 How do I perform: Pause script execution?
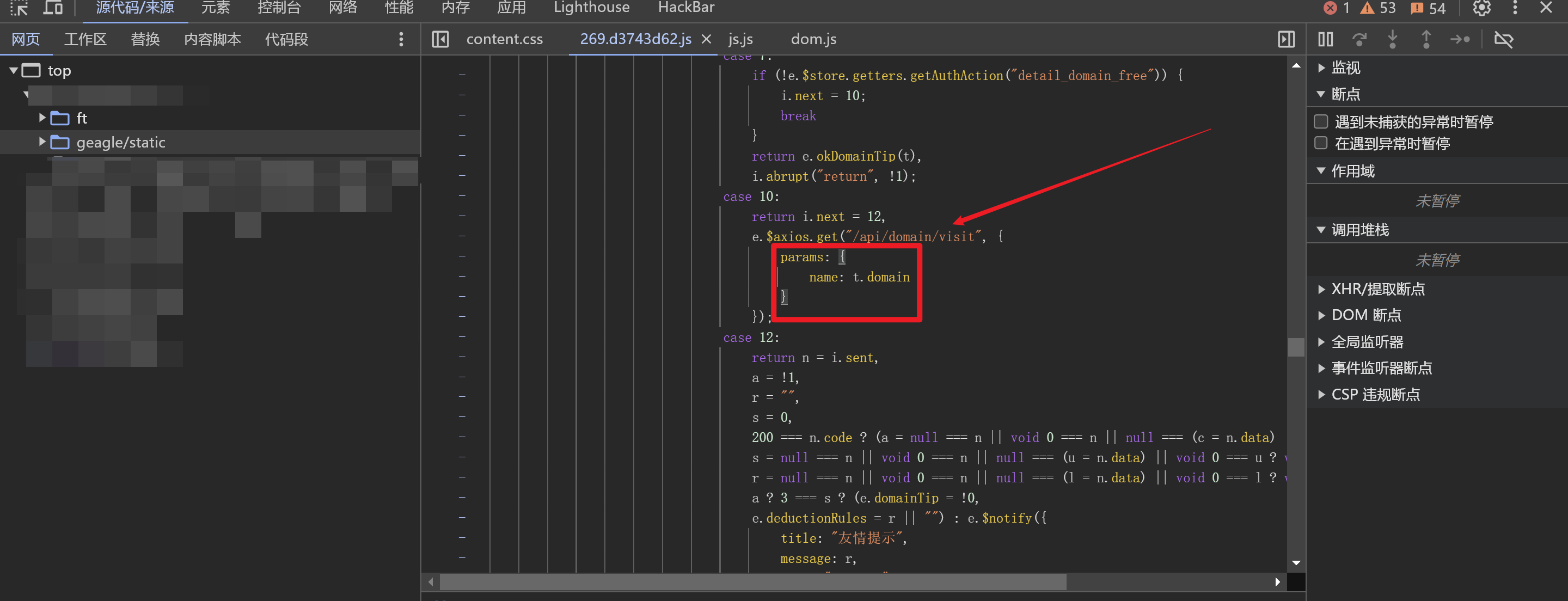(1325, 40)
